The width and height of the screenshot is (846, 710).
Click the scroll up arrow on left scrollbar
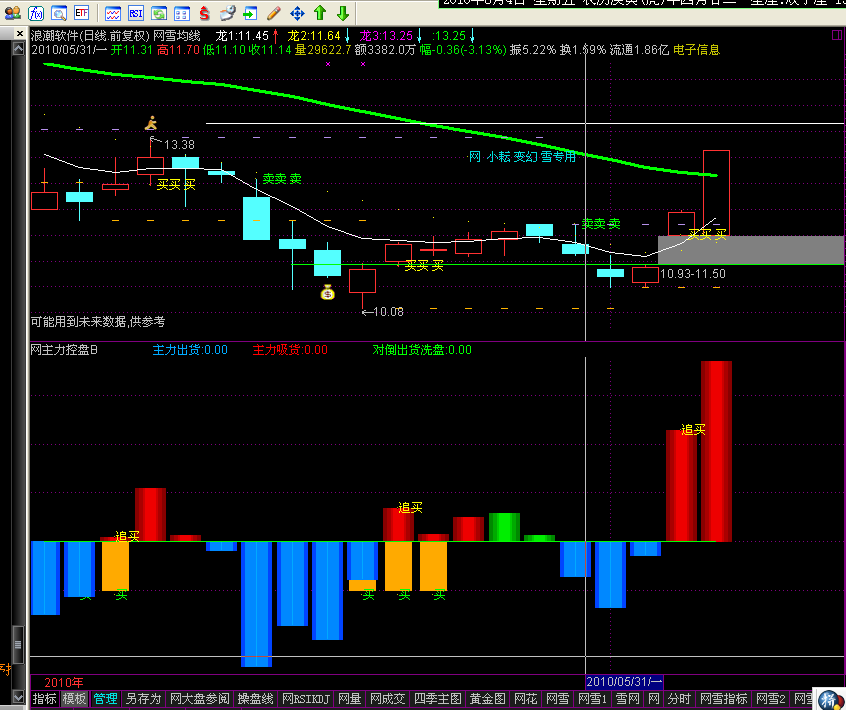click(18, 49)
